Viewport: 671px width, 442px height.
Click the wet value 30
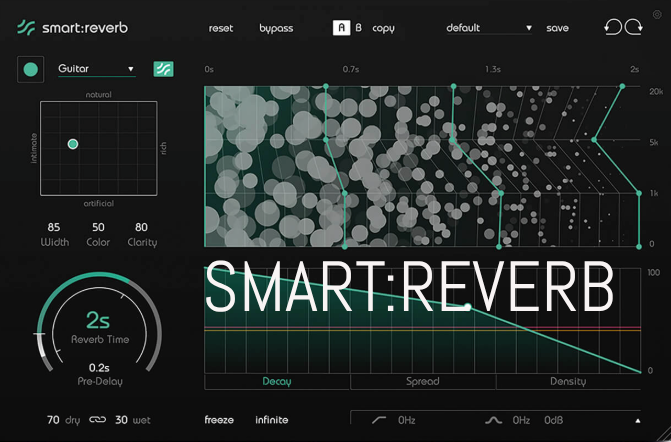pos(122,420)
